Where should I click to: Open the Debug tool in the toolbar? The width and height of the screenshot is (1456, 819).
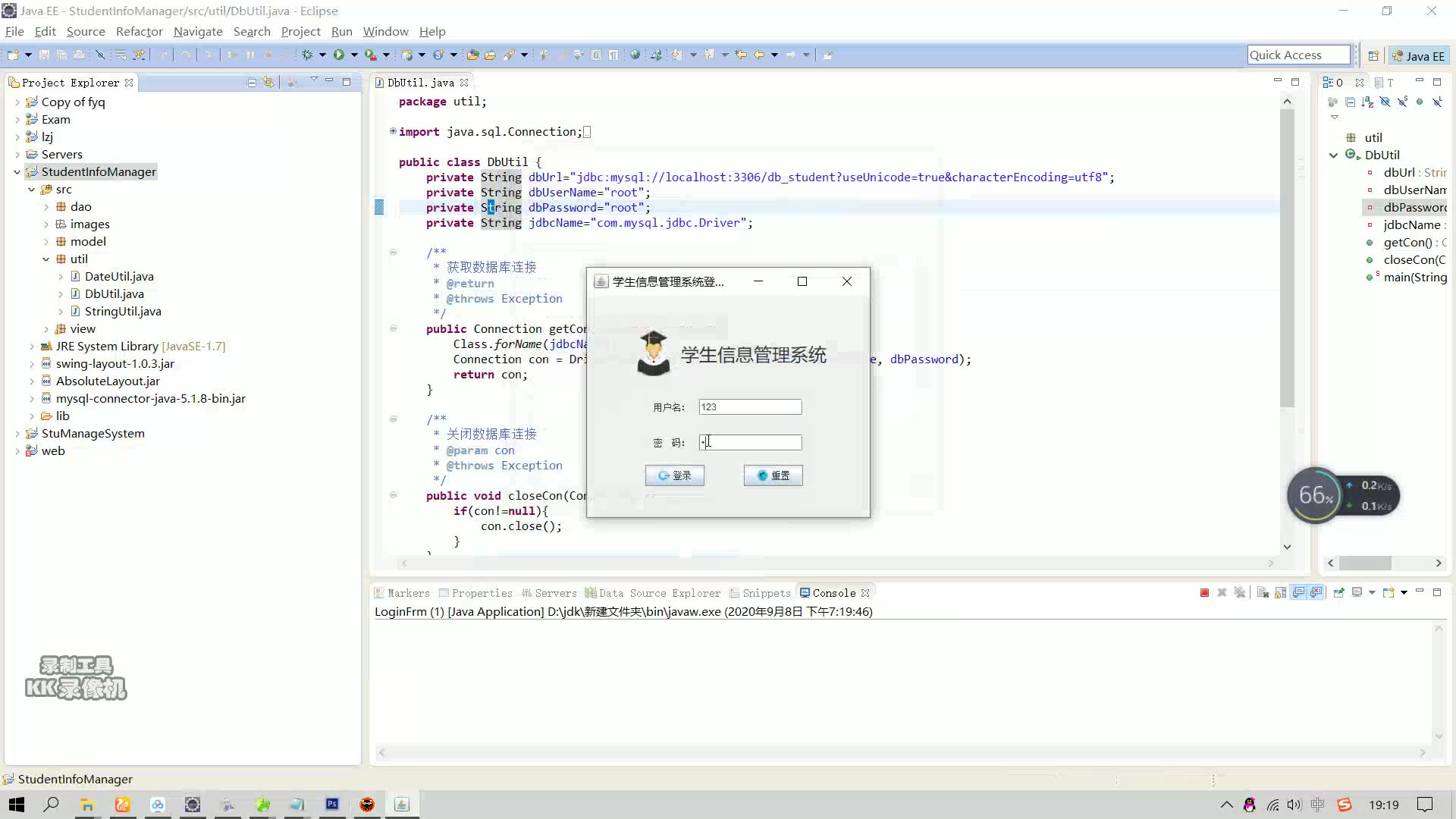(x=309, y=54)
